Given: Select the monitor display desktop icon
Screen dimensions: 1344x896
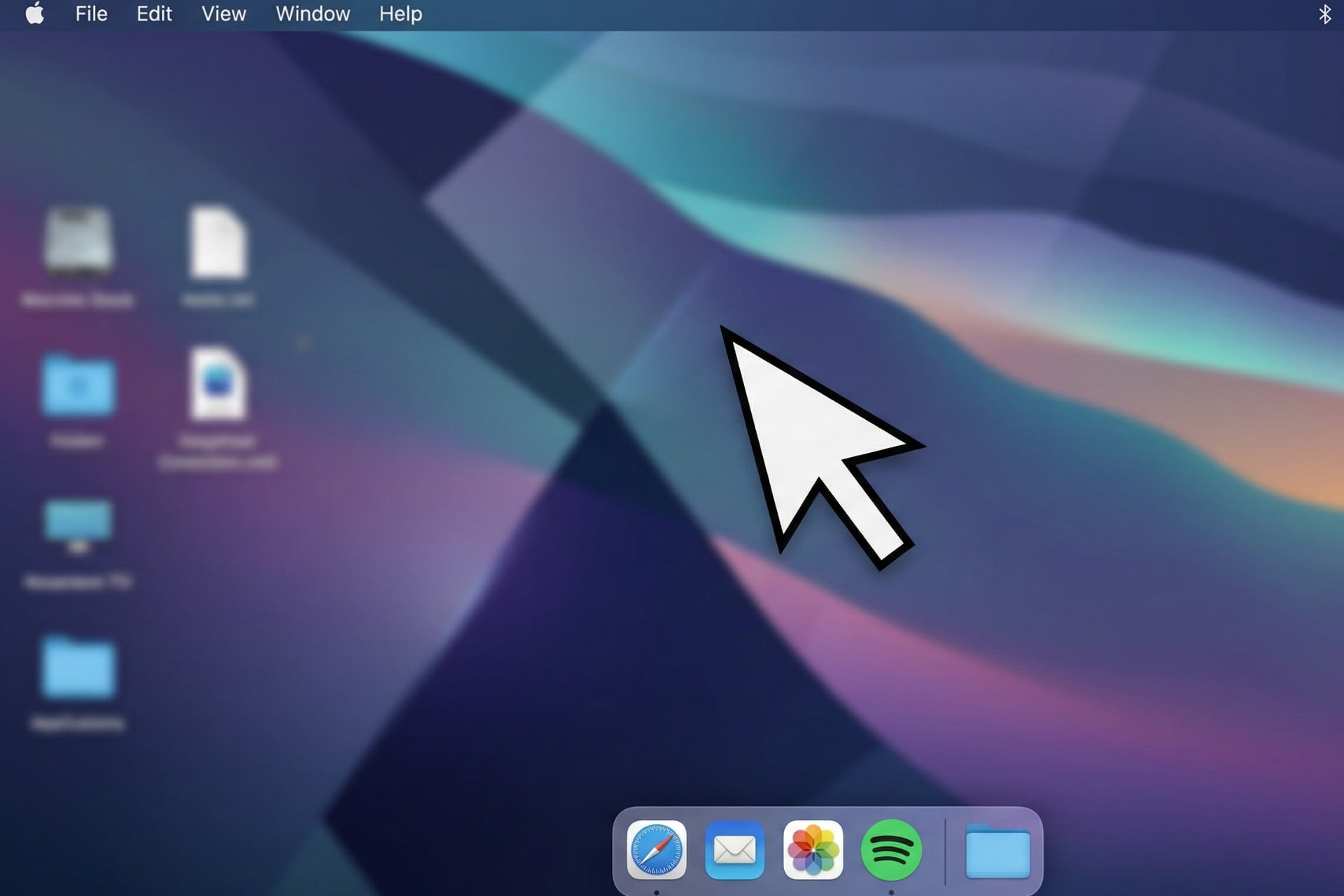Looking at the screenshot, I should (78, 525).
